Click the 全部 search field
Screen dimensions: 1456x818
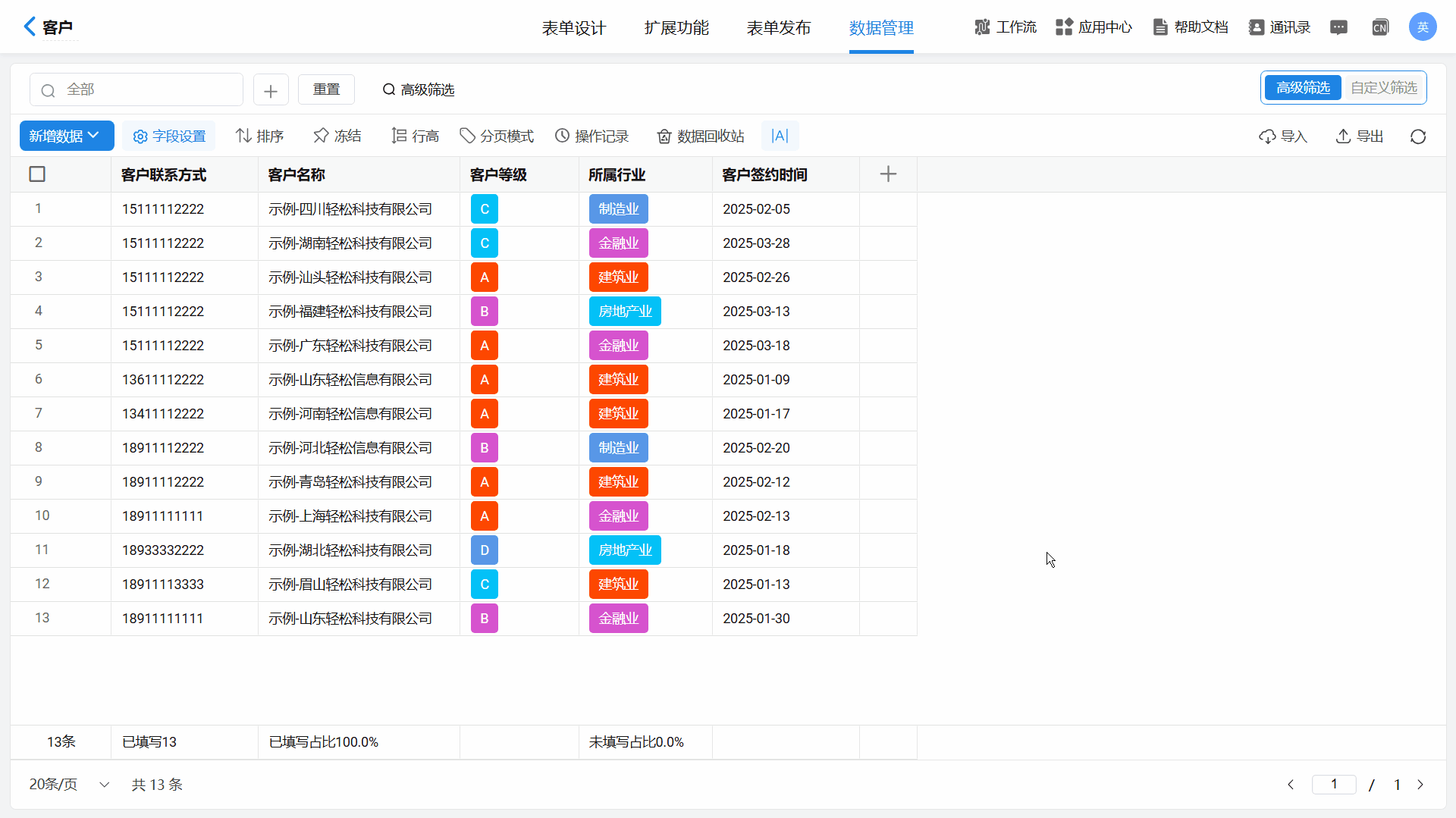(x=136, y=89)
